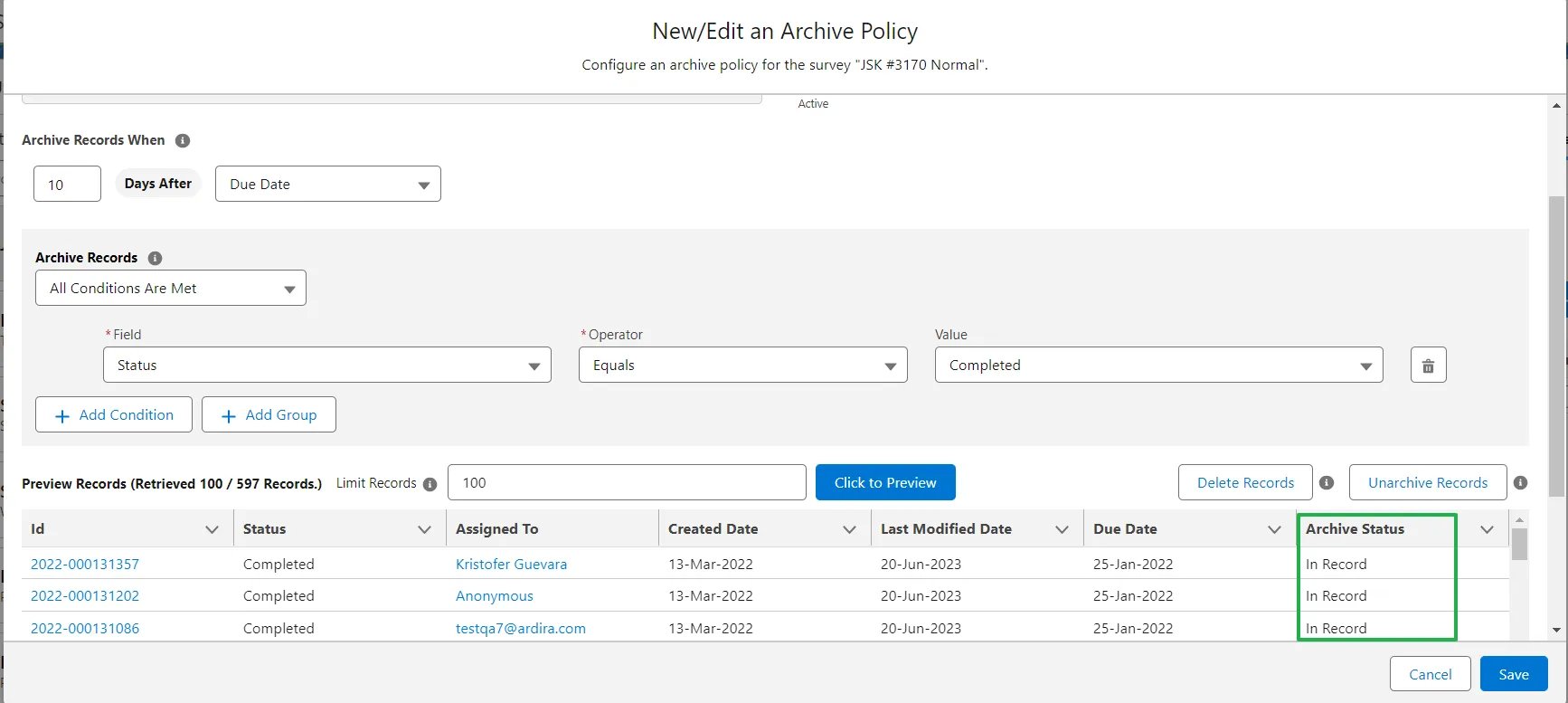Click info icon beside Limit Records
Image resolution: width=1568 pixels, height=703 pixels.
pyautogui.click(x=430, y=484)
